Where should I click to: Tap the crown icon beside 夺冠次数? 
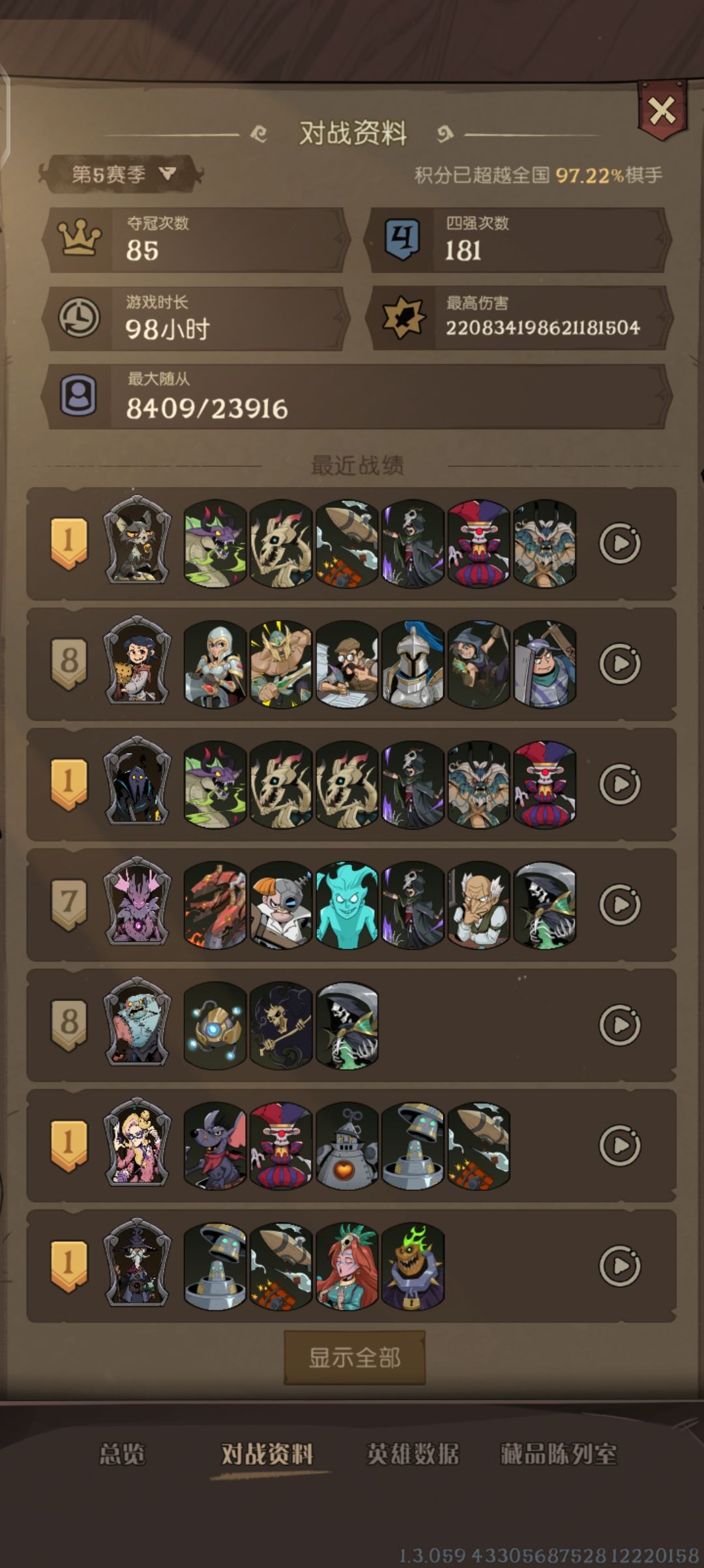[x=80, y=238]
